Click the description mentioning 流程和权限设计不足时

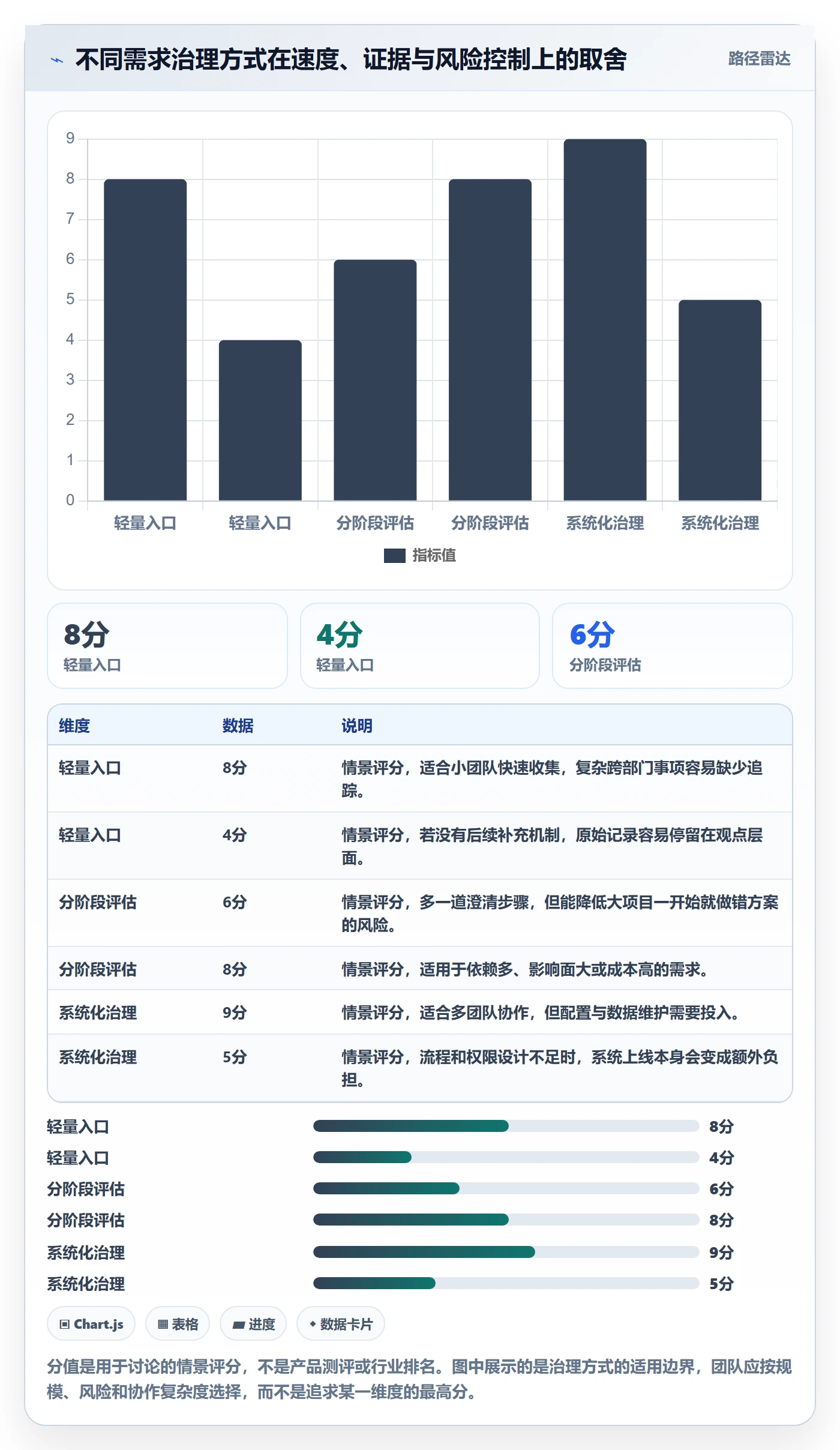click(560, 1068)
